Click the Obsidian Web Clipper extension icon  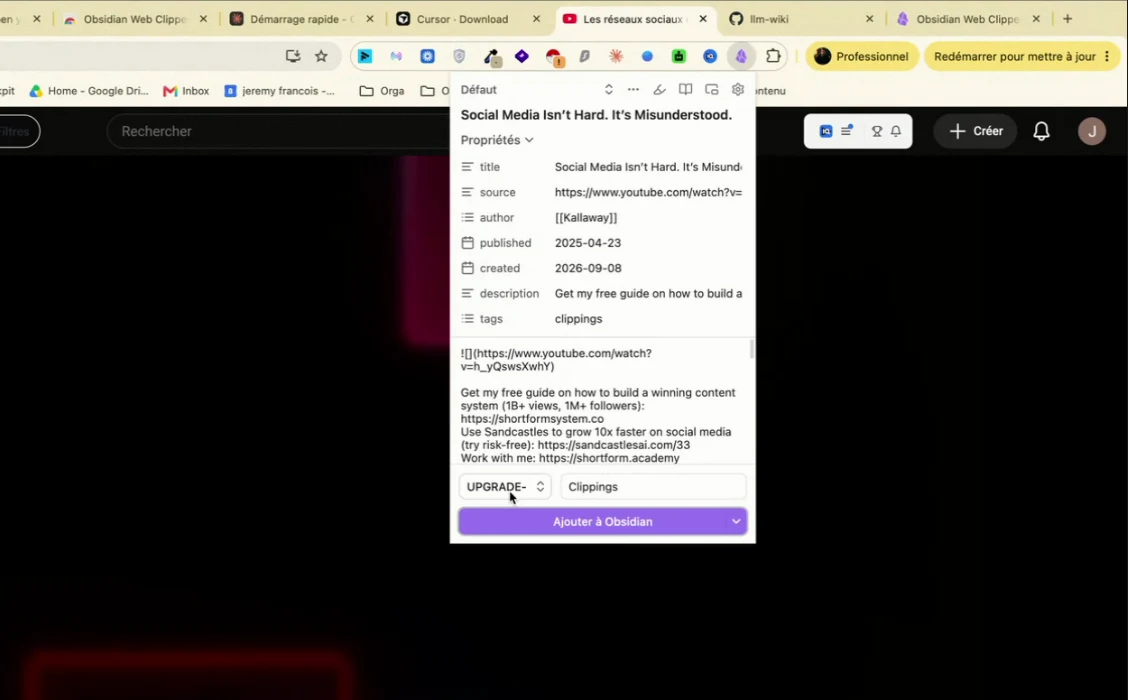tap(741, 56)
